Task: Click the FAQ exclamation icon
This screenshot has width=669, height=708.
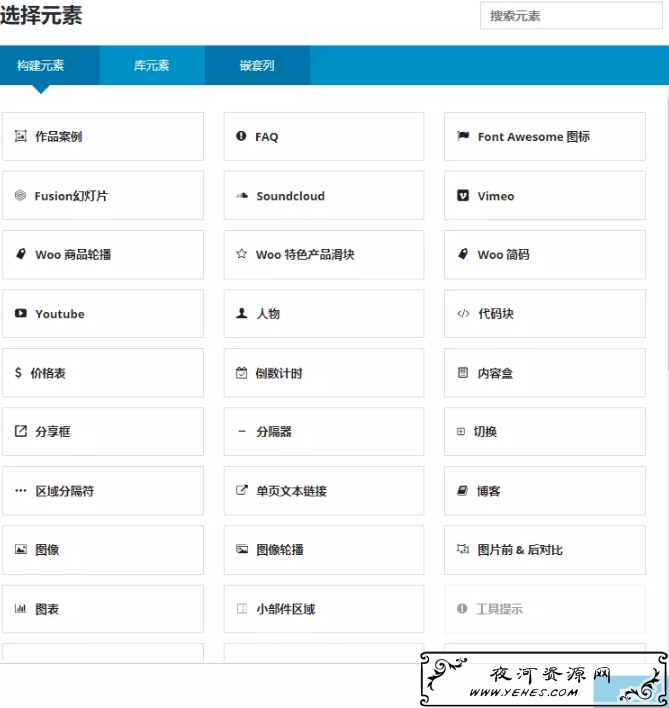Action: coord(241,136)
